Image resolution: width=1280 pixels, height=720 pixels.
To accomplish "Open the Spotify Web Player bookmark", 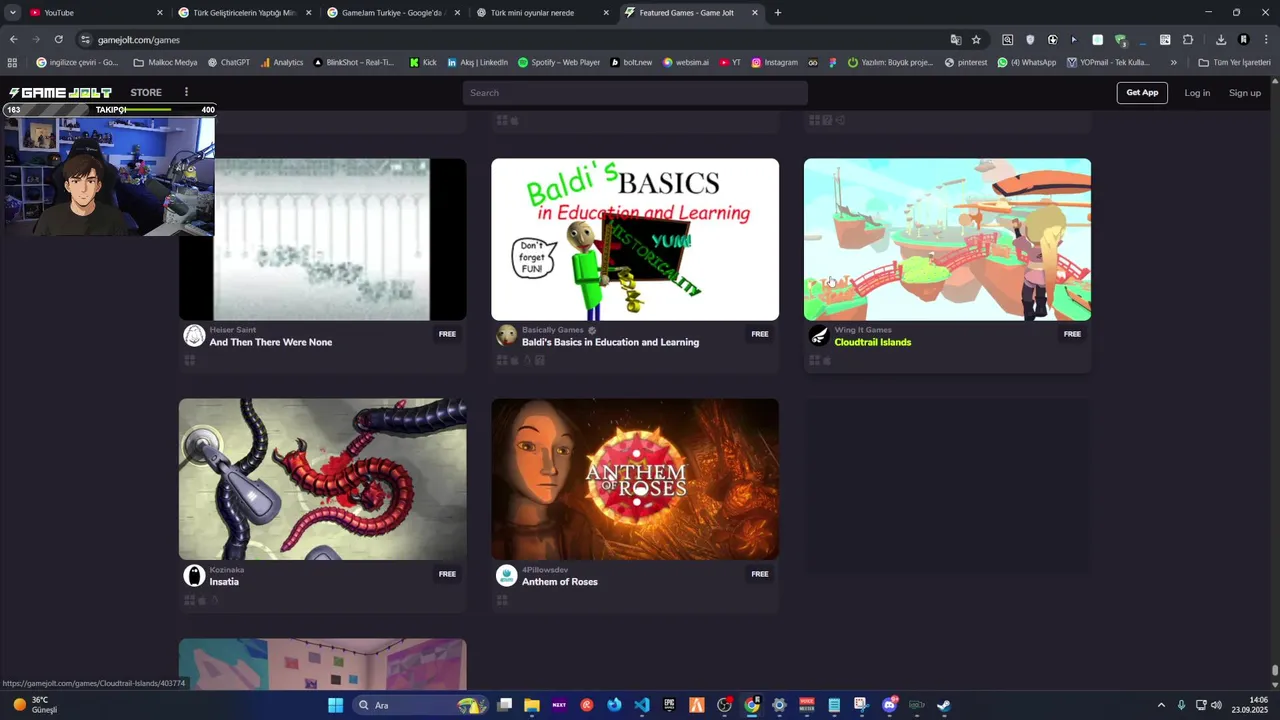I will click(559, 62).
